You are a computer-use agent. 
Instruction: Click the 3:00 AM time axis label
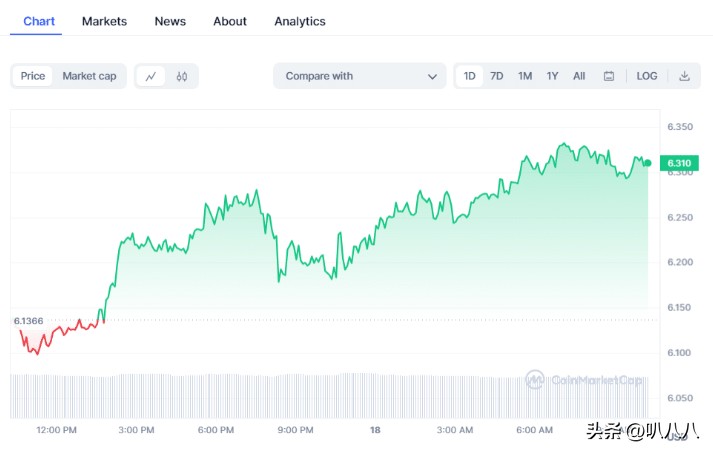point(455,430)
